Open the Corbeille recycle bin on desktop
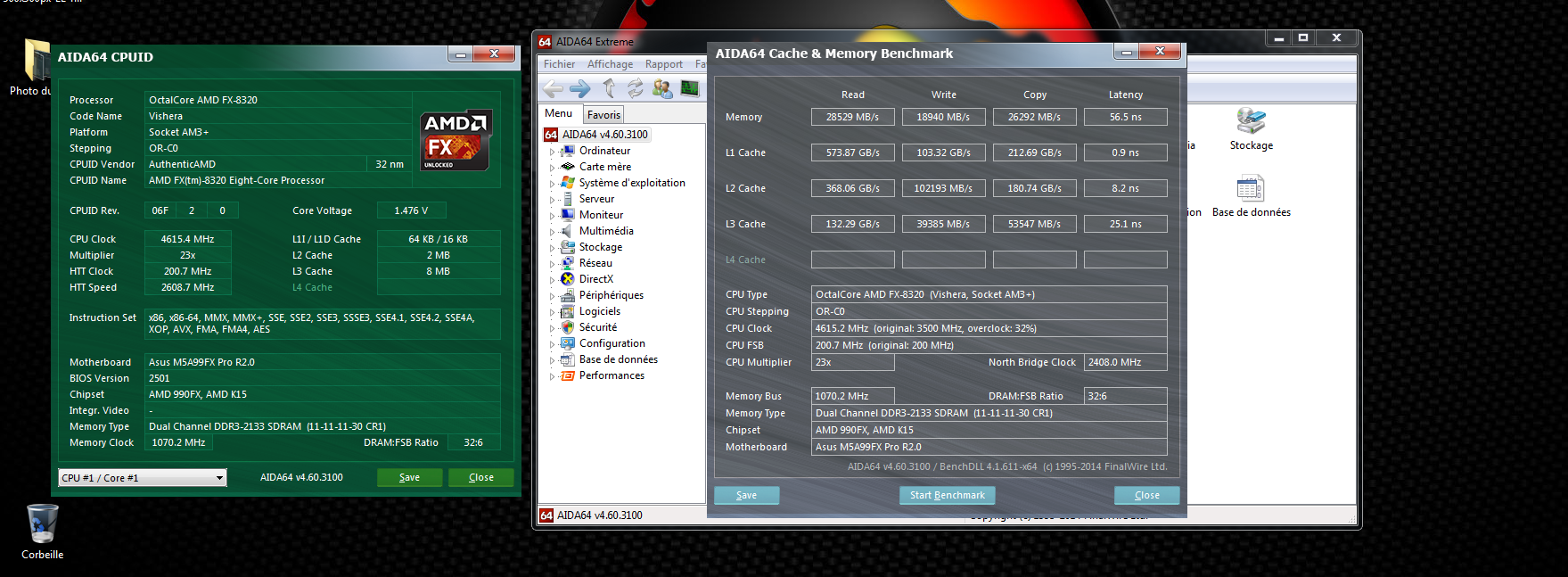Viewport: 1568px width, 577px height. point(42,523)
